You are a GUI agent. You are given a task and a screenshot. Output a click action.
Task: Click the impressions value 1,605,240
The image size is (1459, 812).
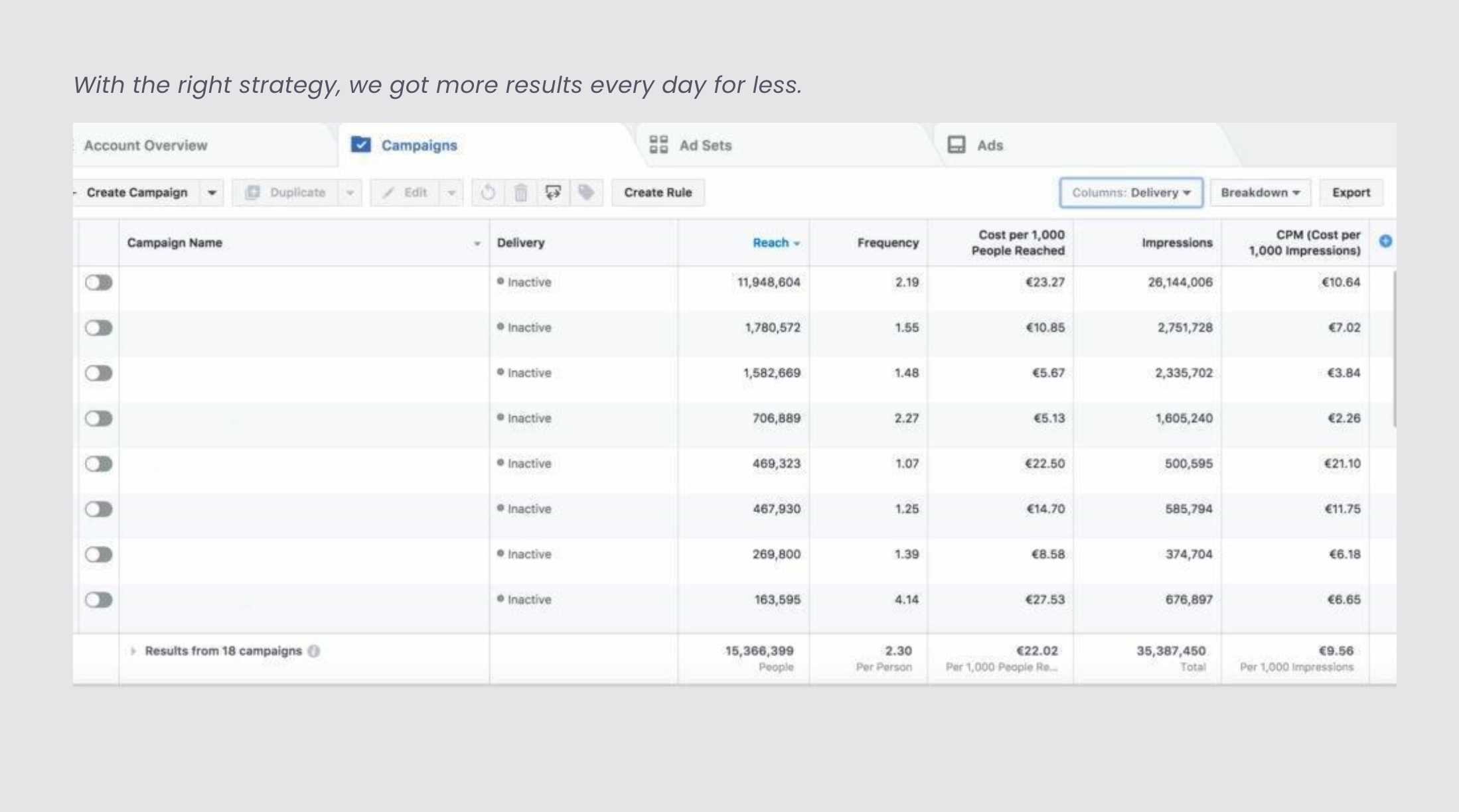click(x=1184, y=419)
